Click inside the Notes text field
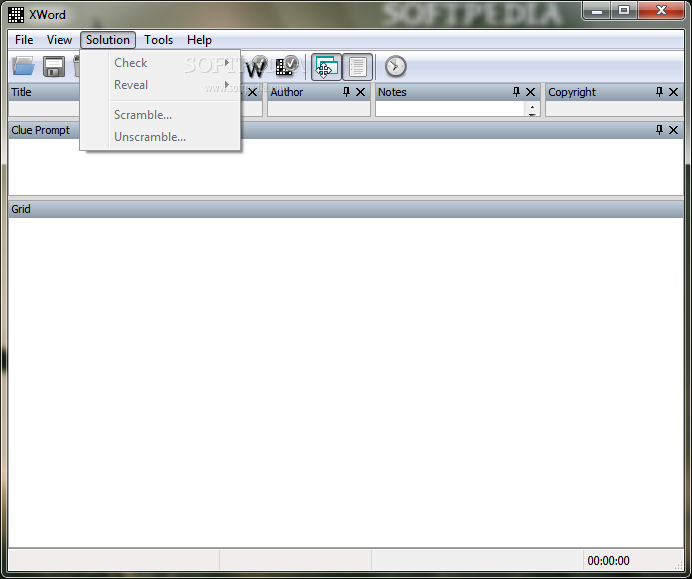Image resolution: width=692 pixels, height=579 pixels. coord(450,109)
